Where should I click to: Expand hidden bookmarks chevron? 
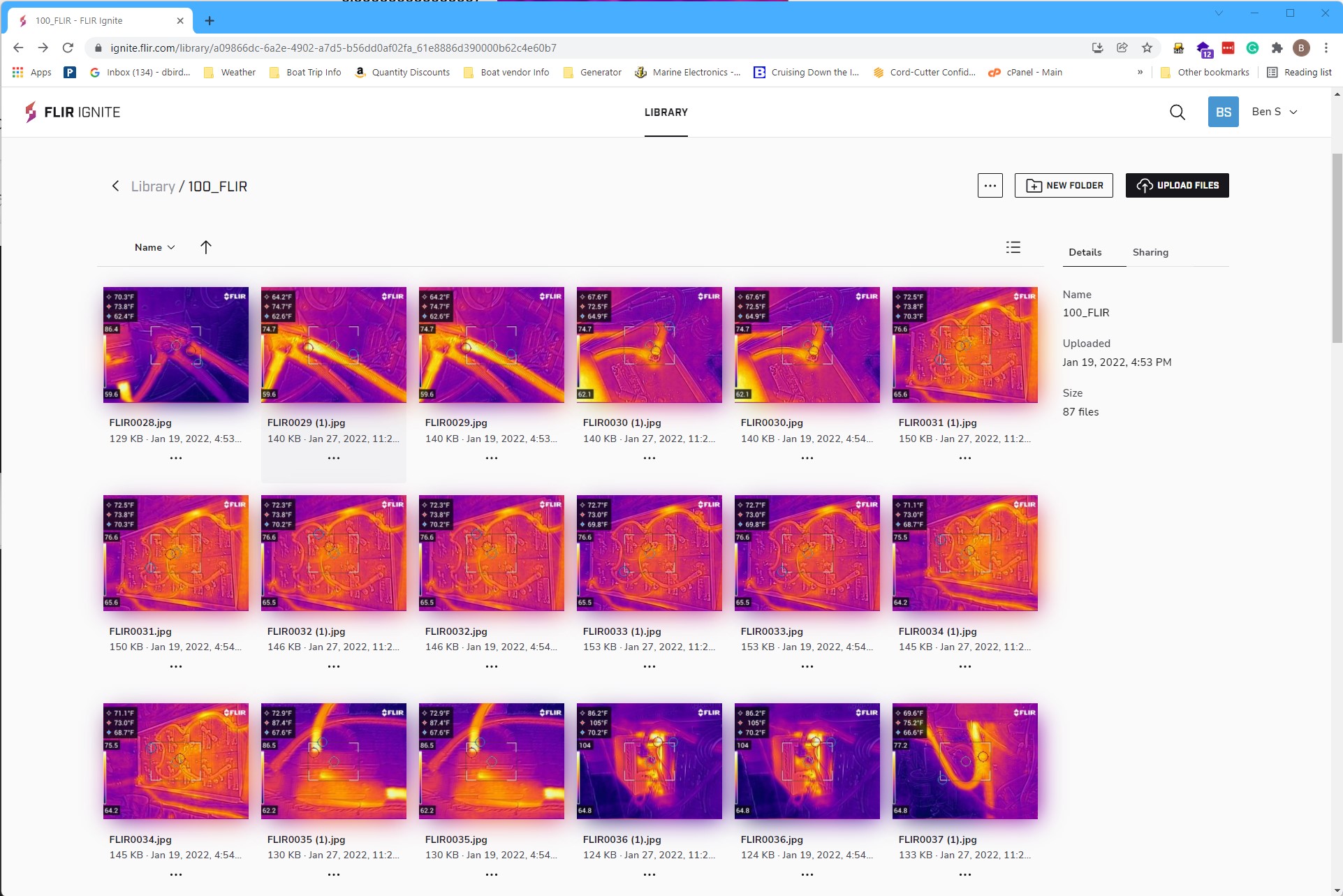pos(1140,72)
